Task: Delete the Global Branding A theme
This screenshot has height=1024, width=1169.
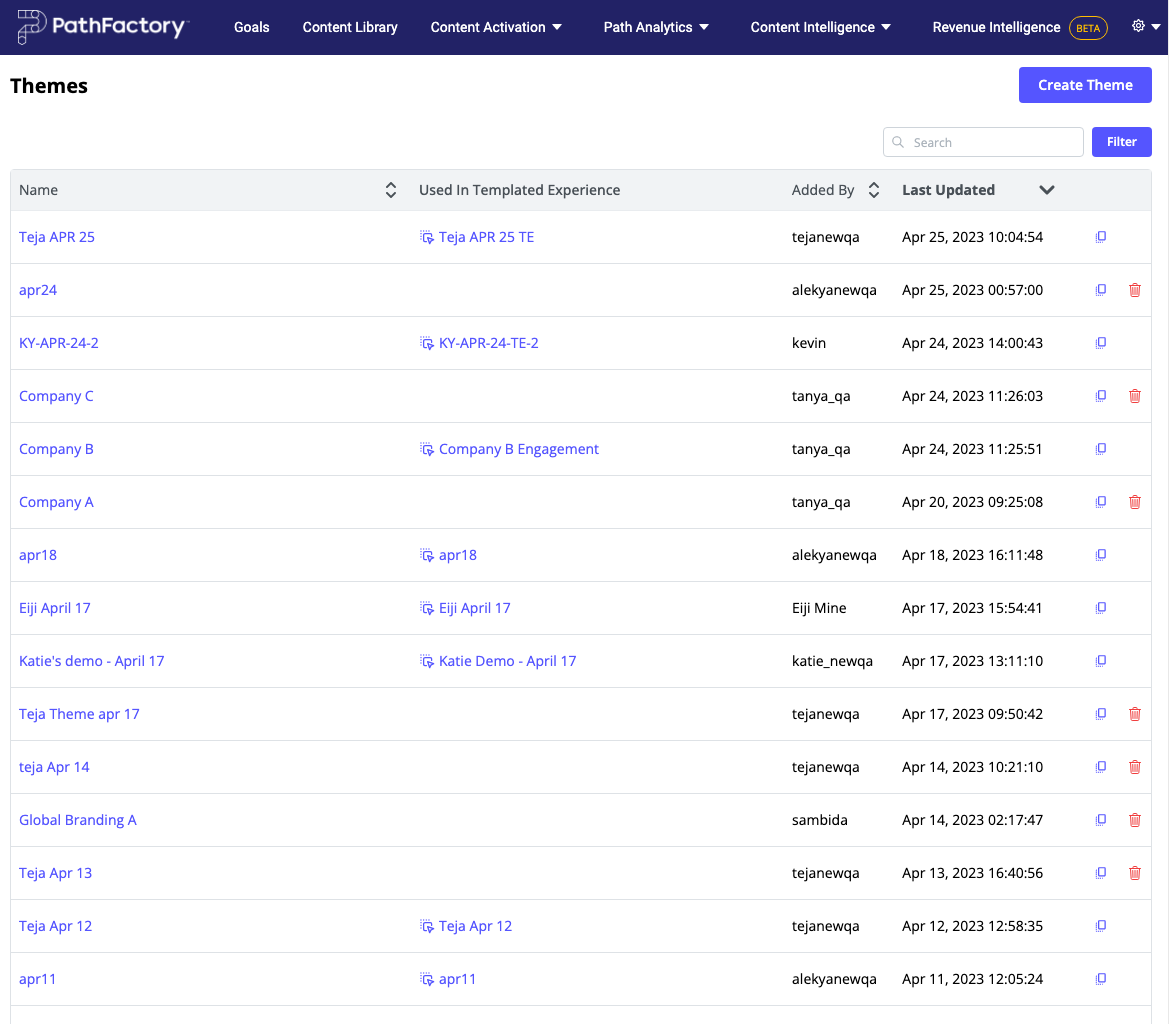Action: pyautogui.click(x=1134, y=821)
